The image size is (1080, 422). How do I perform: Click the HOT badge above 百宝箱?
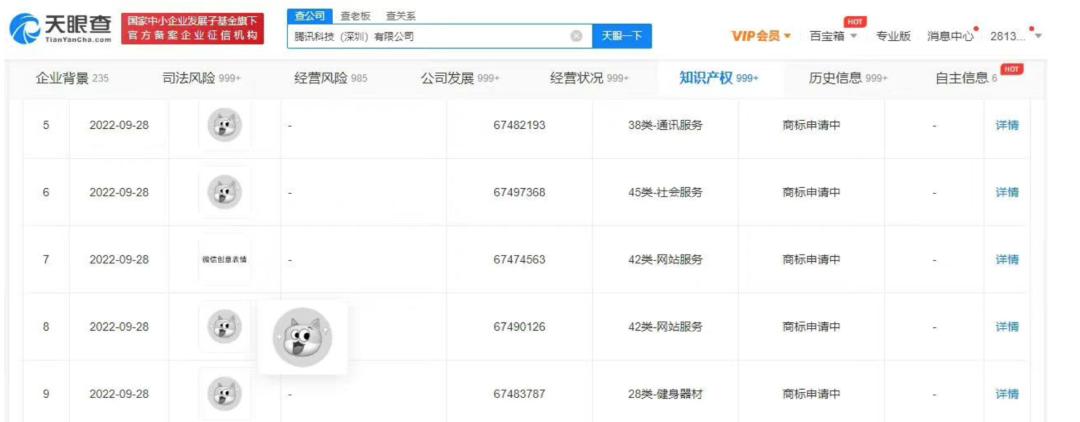point(855,21)
